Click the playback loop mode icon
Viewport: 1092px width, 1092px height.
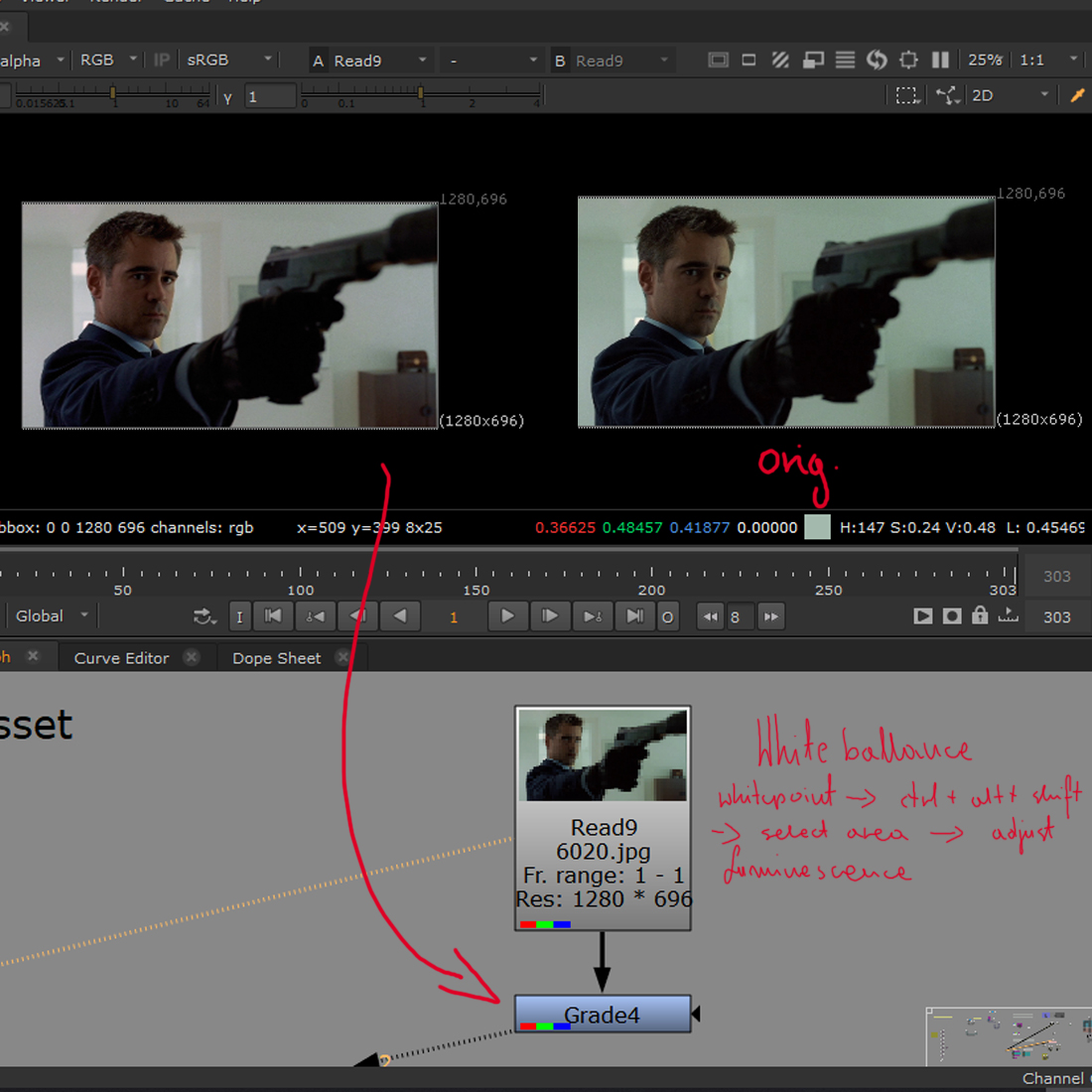205,617
